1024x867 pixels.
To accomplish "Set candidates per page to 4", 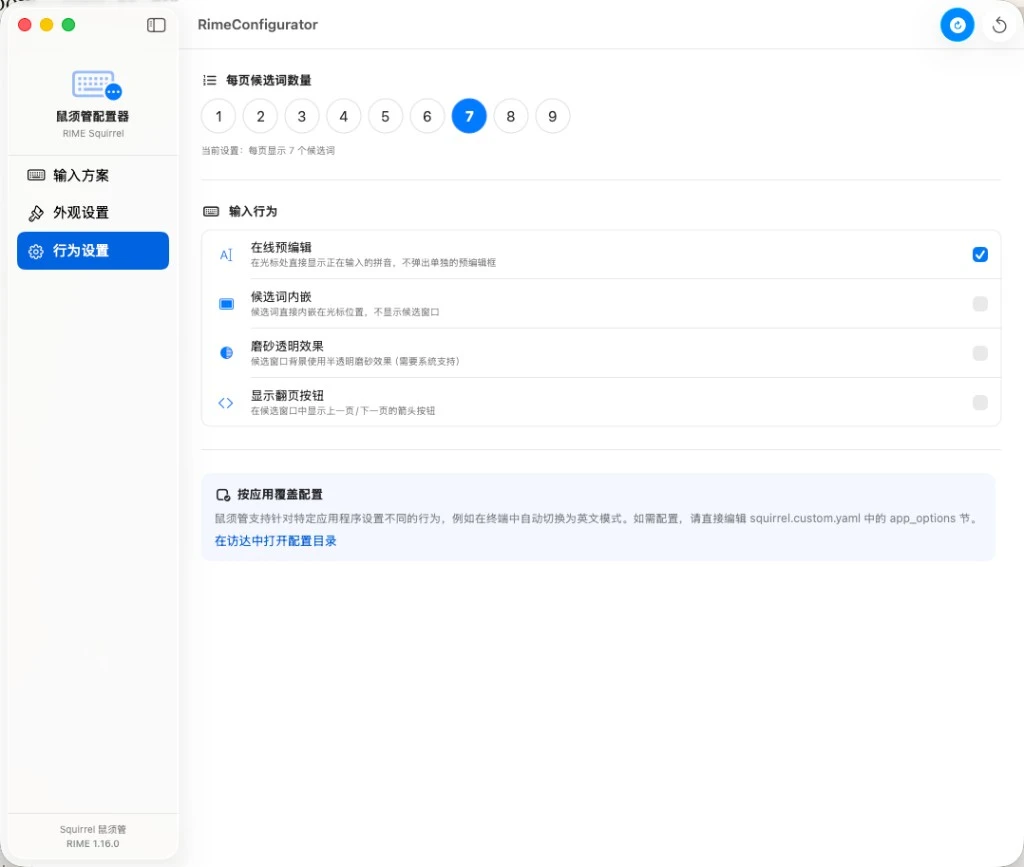I will 344,116.
